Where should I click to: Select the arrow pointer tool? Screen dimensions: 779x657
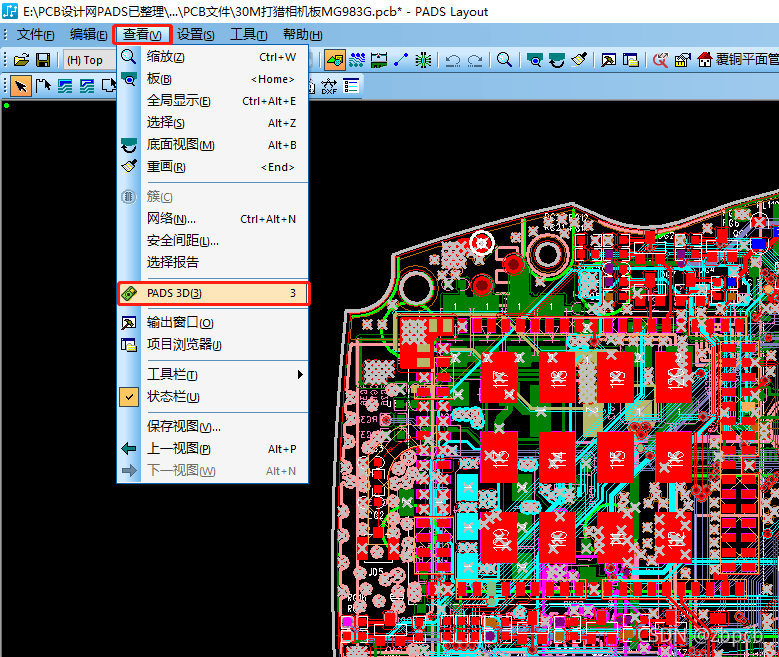coord(20,86)
